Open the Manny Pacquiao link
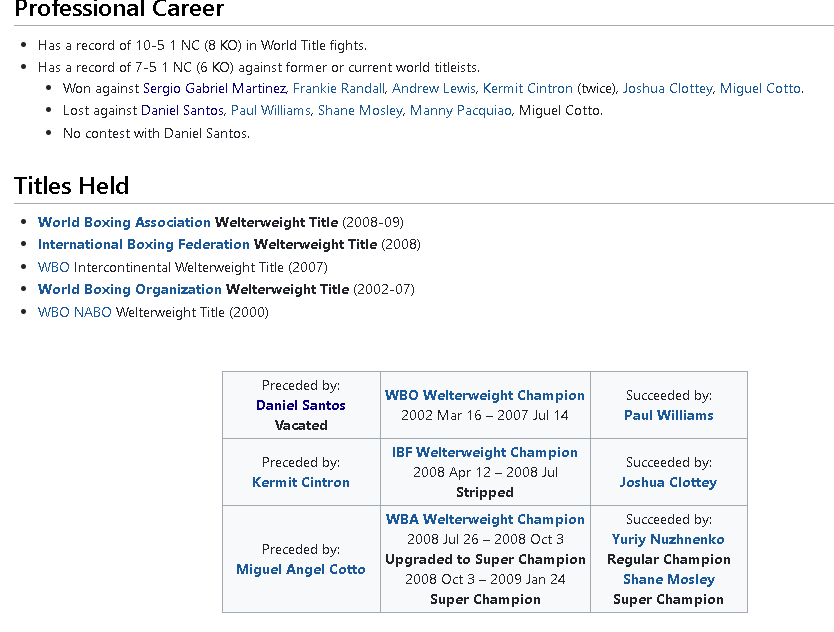834x632 pixels. [x=459, y=110]
